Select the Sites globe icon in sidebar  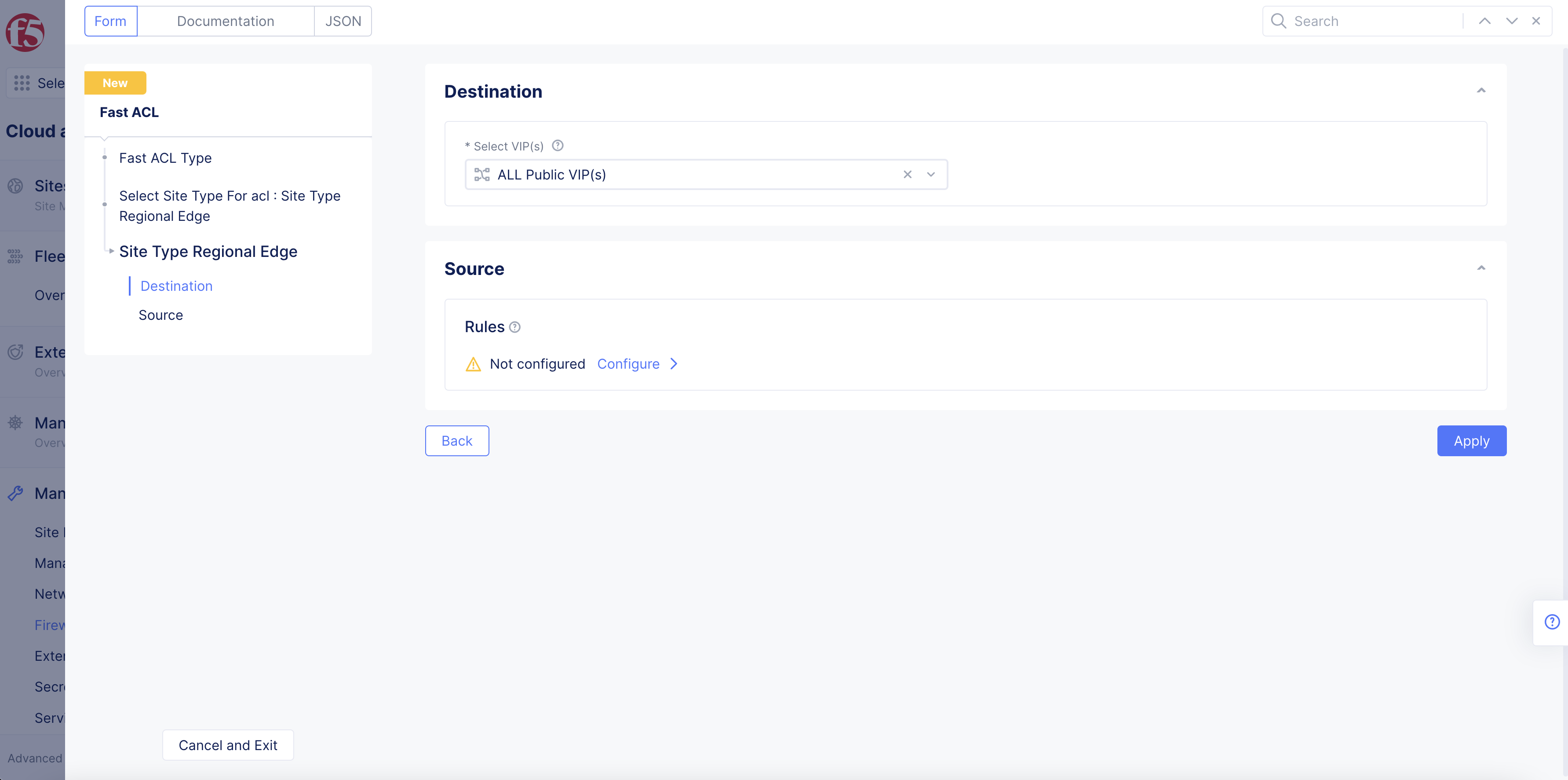[15, 186]
